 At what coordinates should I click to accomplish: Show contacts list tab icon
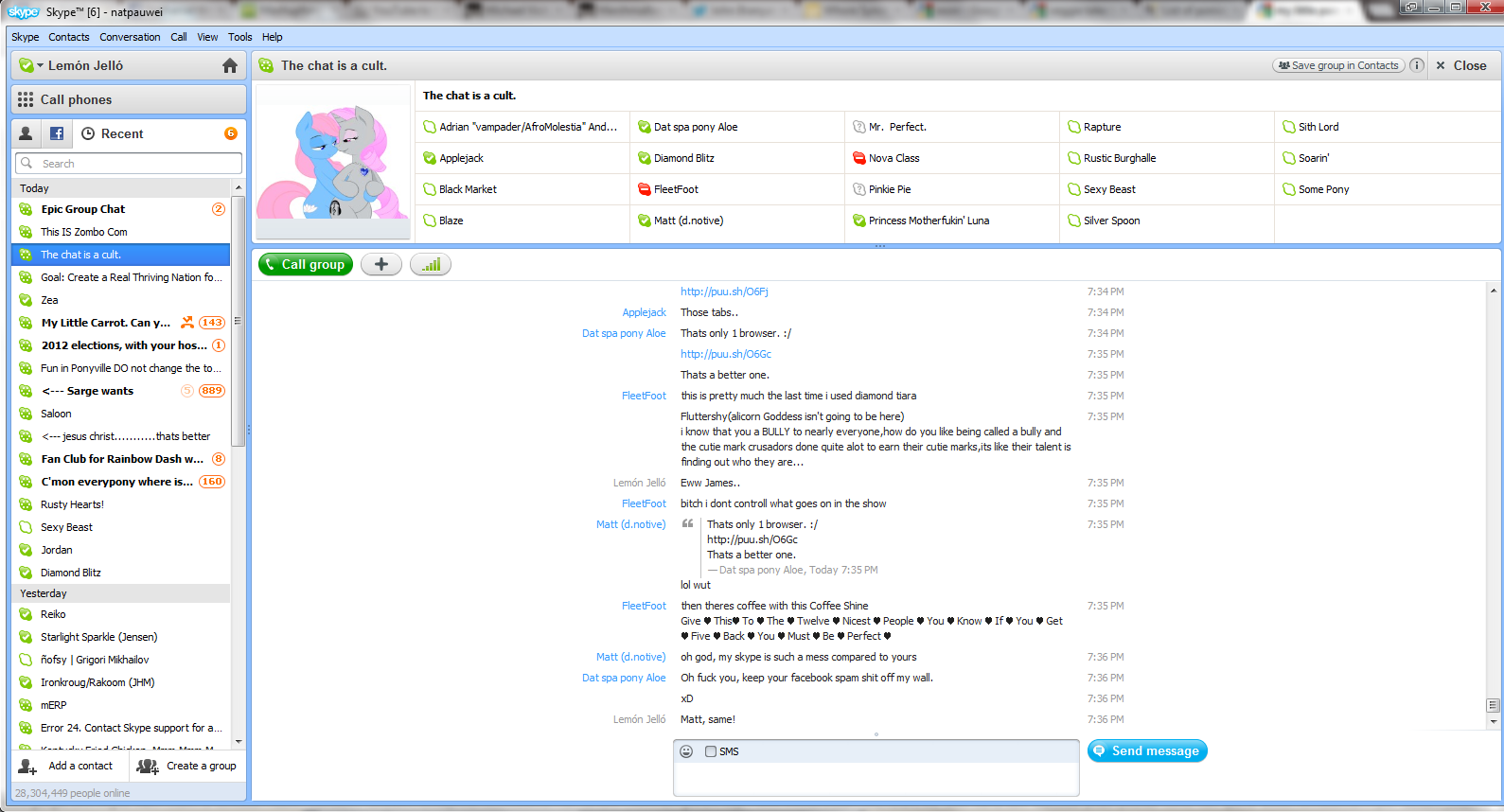27,133
